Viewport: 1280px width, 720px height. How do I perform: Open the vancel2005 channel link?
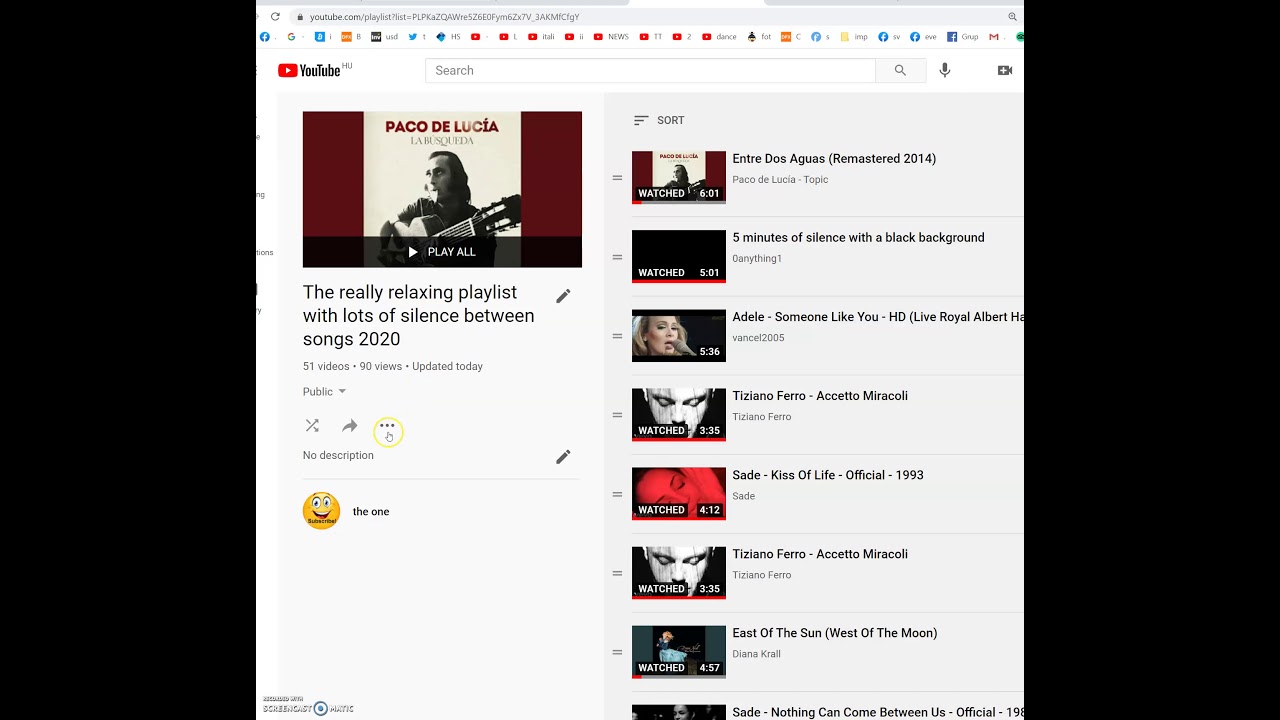pos(758,338)
